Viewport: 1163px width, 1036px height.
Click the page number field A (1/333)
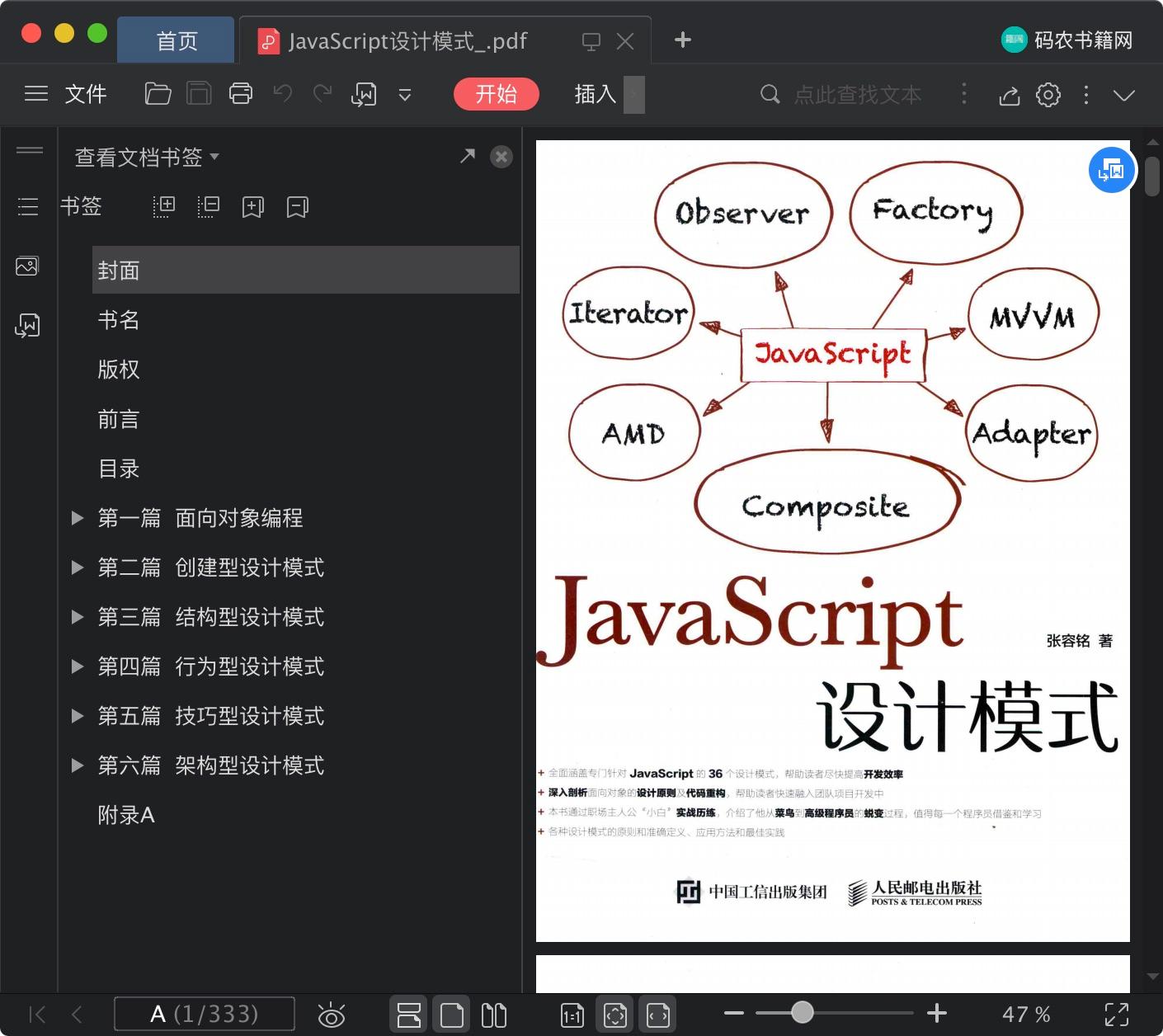[205, 1014]
